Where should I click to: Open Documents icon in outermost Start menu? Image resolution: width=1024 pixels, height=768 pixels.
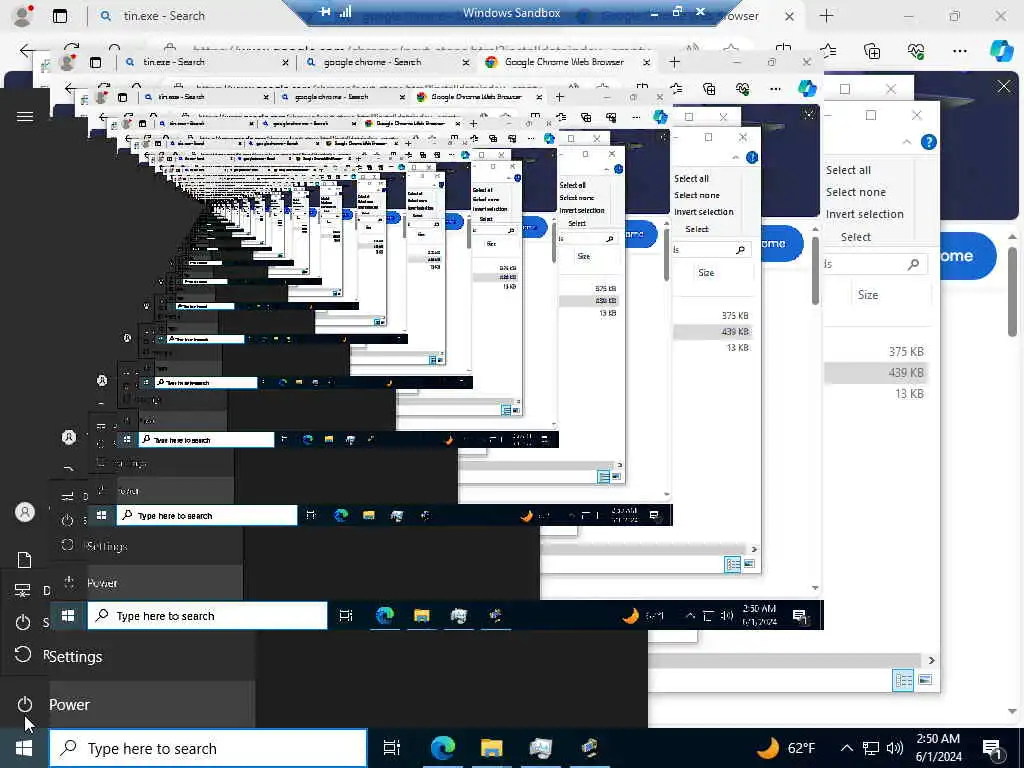24,560
